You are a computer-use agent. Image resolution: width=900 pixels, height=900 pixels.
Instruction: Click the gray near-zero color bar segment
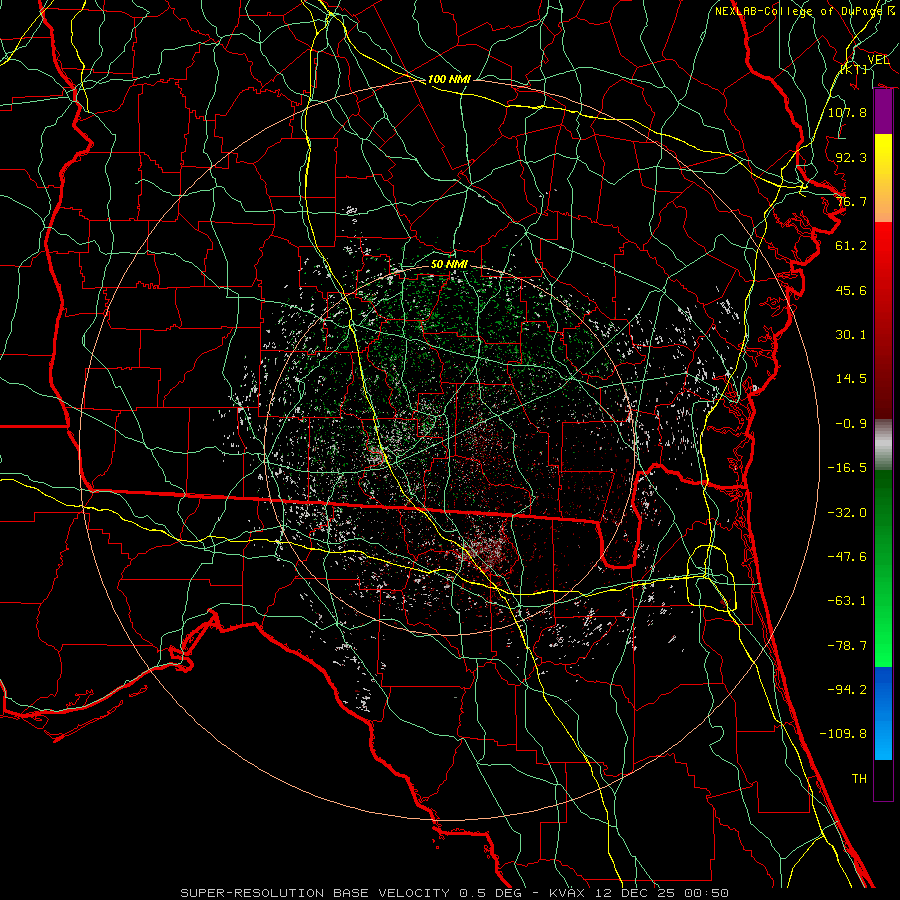coord(883,445)
